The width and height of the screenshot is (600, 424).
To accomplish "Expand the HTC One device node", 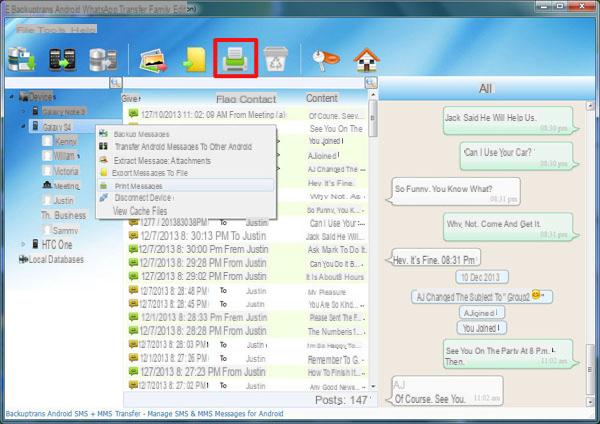I will pyautogui.click(x=23, y=244).
